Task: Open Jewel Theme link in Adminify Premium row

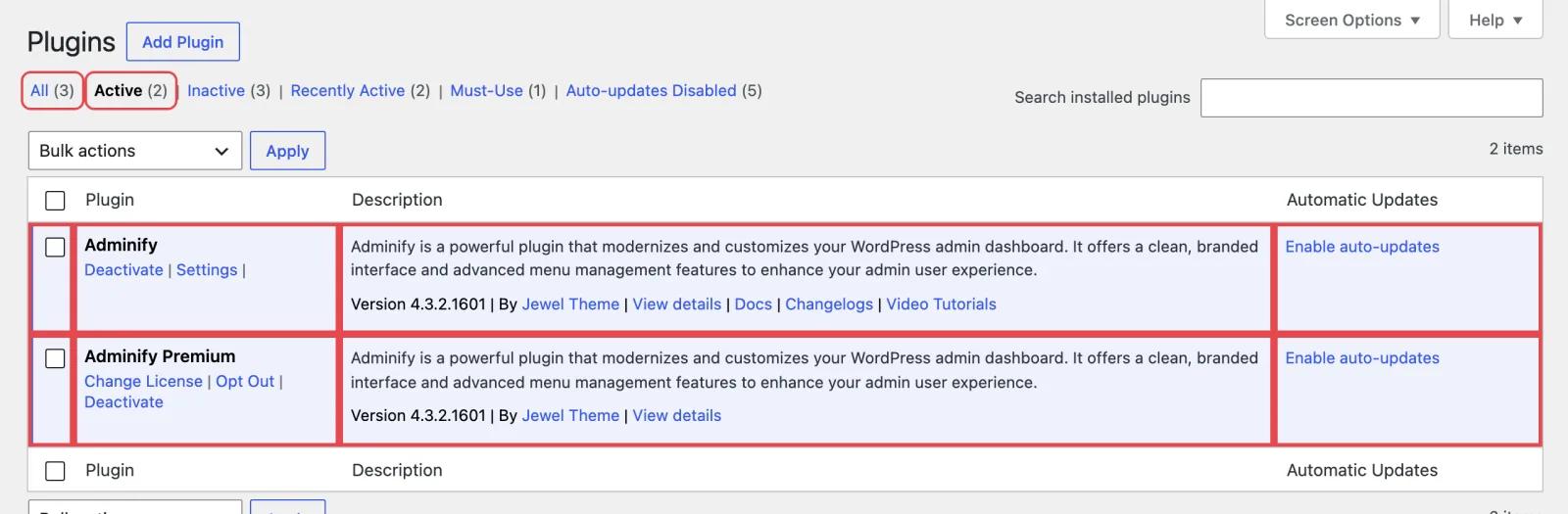Action: 570,416
